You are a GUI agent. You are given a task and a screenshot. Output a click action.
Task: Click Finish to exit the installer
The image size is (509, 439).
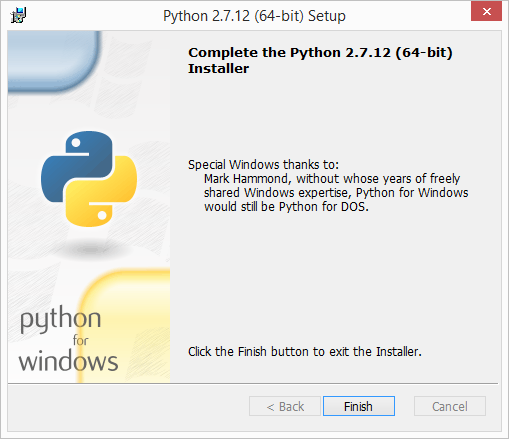pos(359,406)
